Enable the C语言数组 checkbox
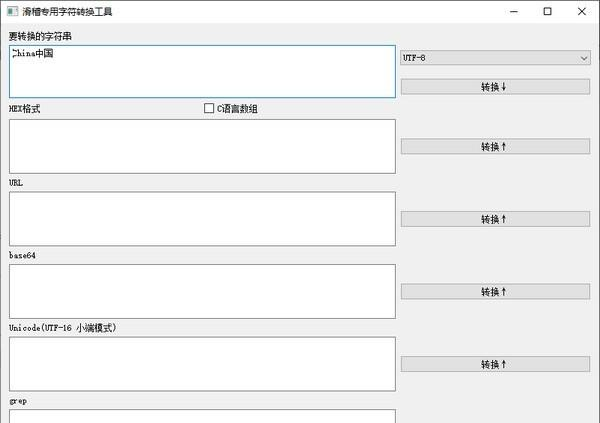 pyautogui.click(x=209, y=109)
